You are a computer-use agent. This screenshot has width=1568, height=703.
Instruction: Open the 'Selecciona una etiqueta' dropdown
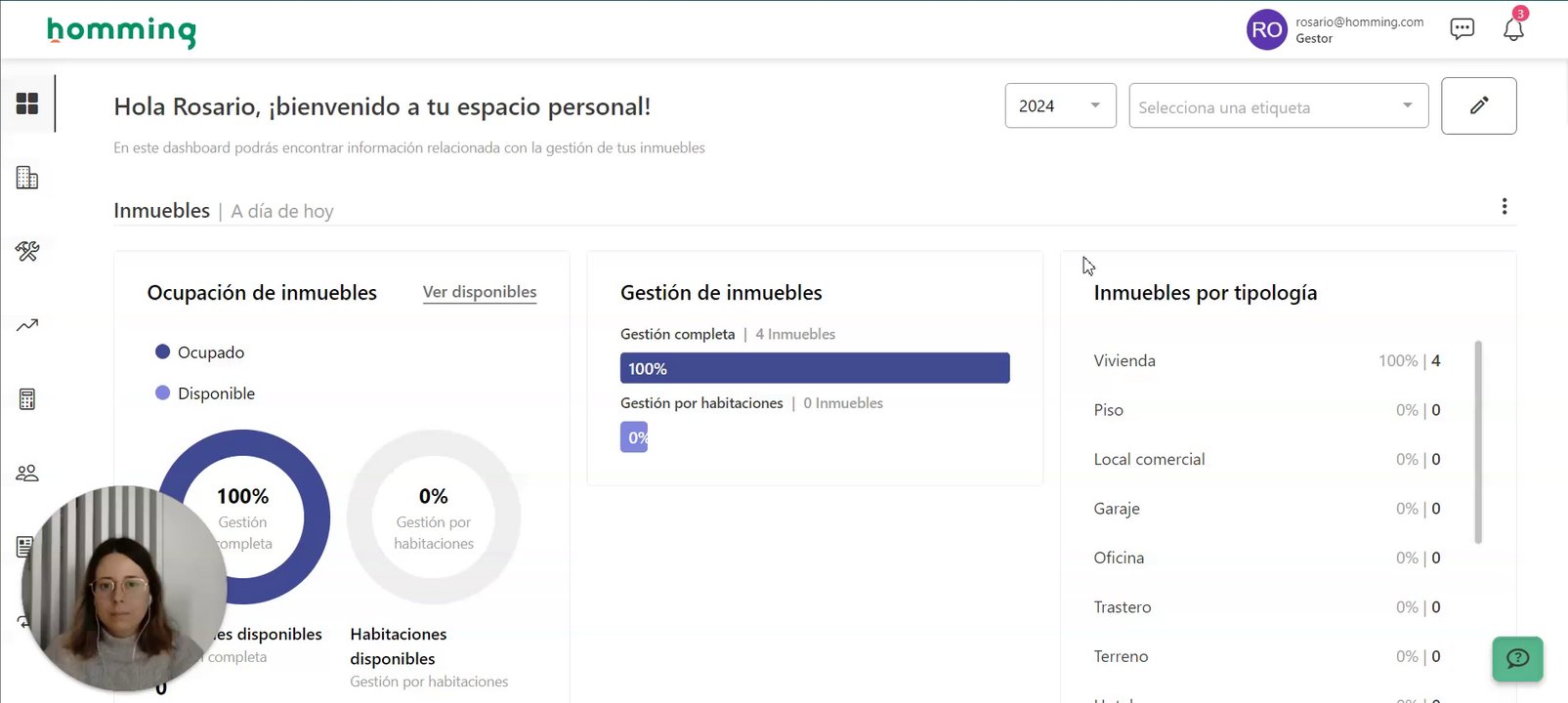pos(1278,106)
